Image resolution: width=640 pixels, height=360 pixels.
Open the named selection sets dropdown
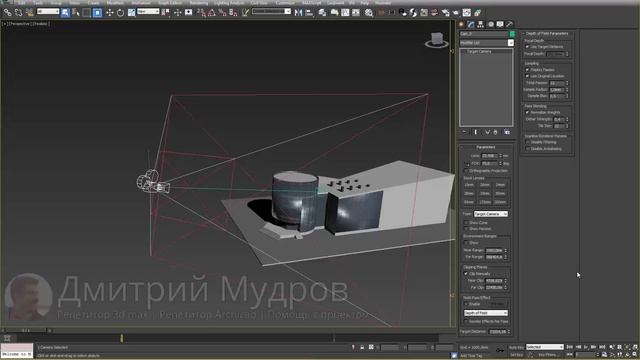271,12
